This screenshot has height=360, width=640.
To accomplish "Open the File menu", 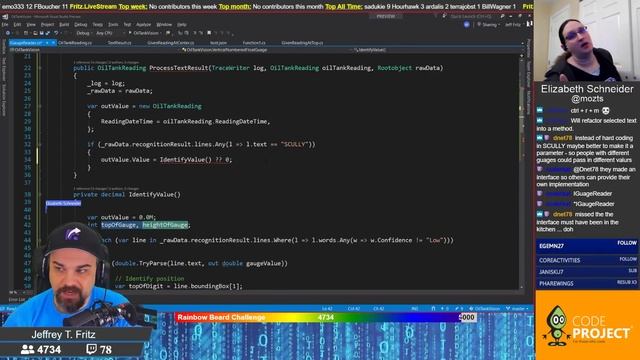I will tap(5, 25).
